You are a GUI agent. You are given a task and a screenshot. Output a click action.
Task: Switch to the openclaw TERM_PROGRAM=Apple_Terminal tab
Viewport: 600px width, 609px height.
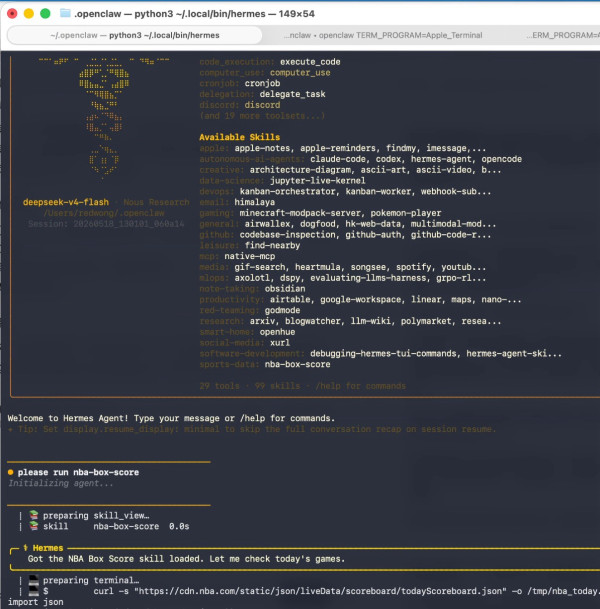[x=383, y=35]
